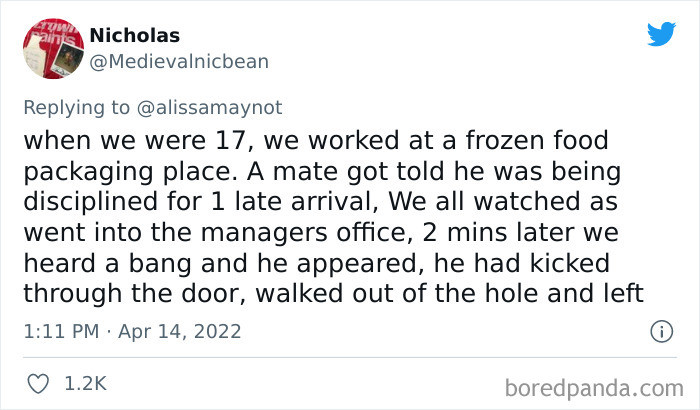Open the @Medievalnicbean handle
Viewport: 700px width, 410px height.
(x=179, y=62)
